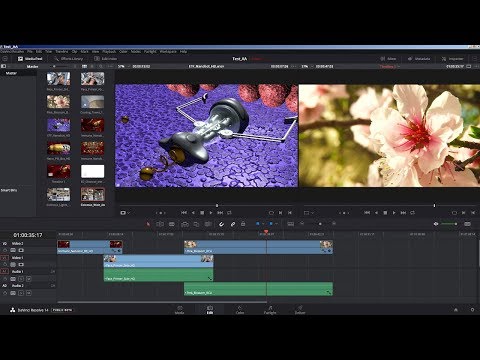
Task: Stop playback in the timeline viewer
Action: pyautogui.click(x=385, y=212)
